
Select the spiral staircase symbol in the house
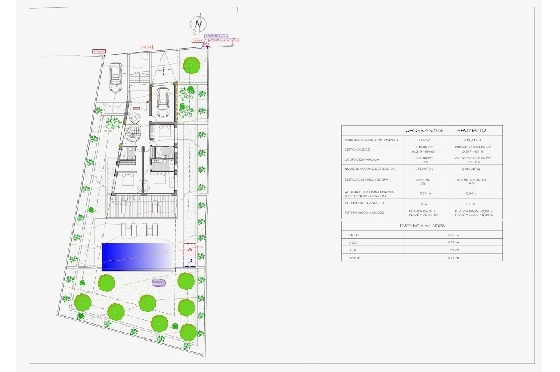(x=134, y=135)
